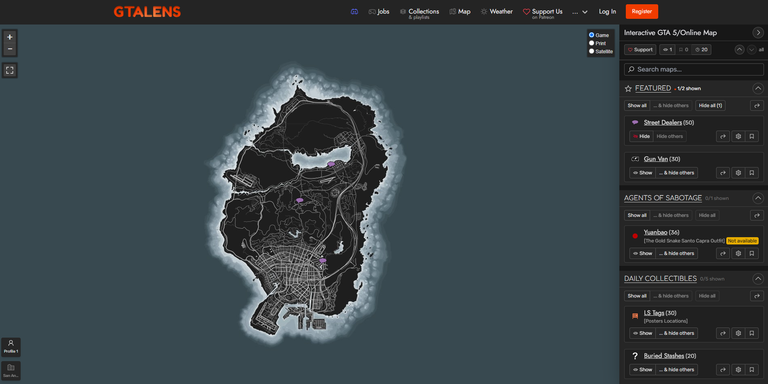Image resolution: width=768 pixels, height=384 pixels.
Task: Zoom in with the plus map button
Action: pyautogui.click(x=10, y=37)
